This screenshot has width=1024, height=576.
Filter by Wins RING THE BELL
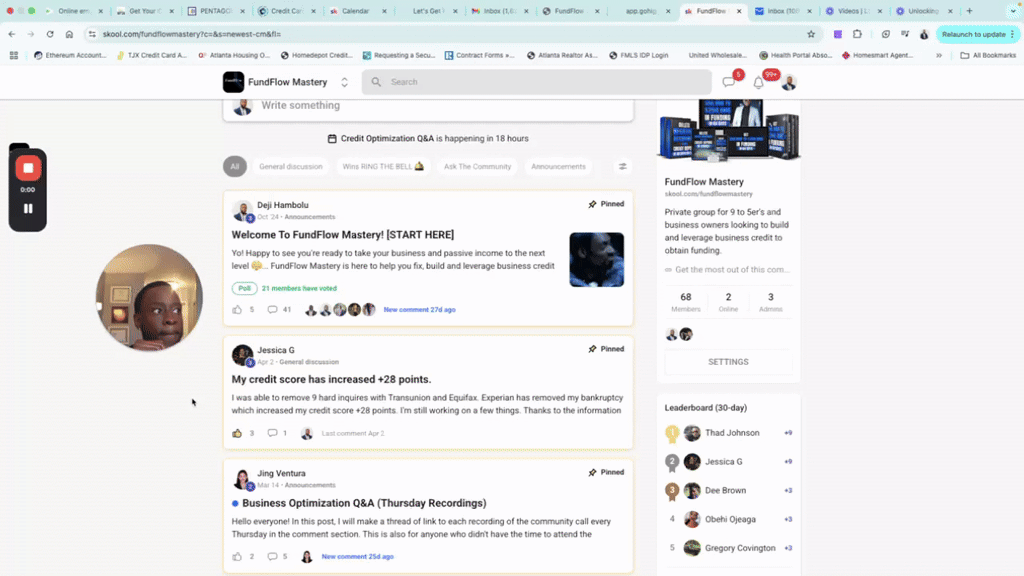[383, 167]
